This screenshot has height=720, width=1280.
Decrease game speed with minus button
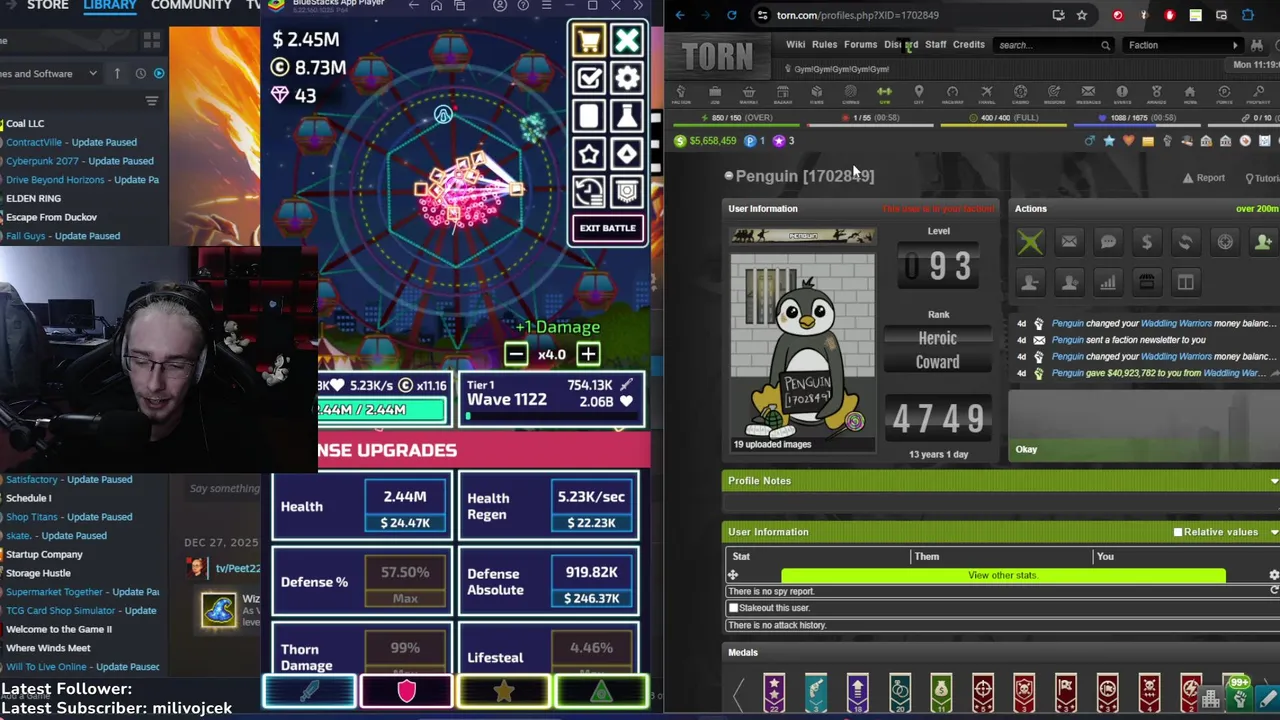point(516,354)
